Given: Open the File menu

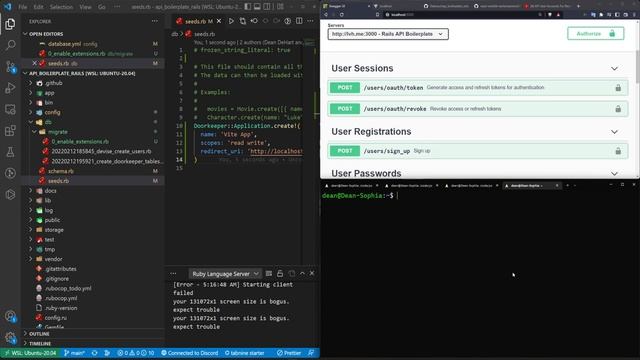Looking at the screenshot, I should (23, 7).
